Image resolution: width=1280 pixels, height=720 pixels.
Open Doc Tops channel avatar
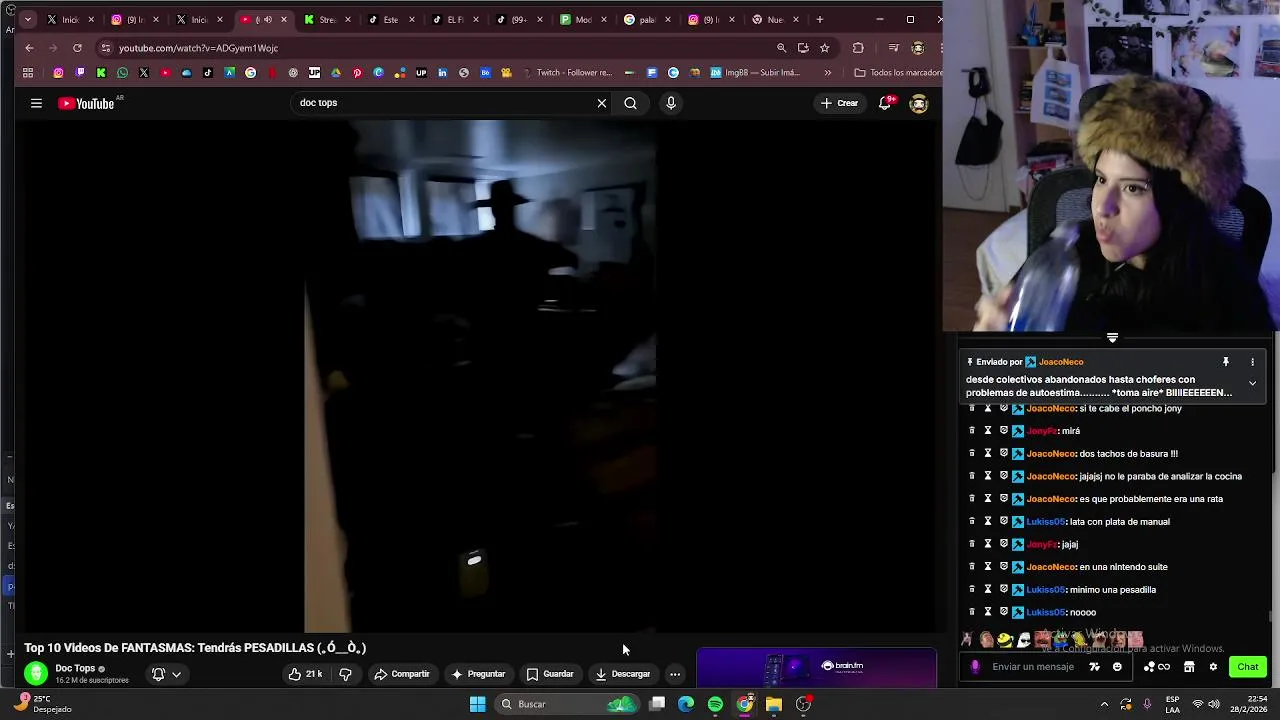(x=36, y=674)
